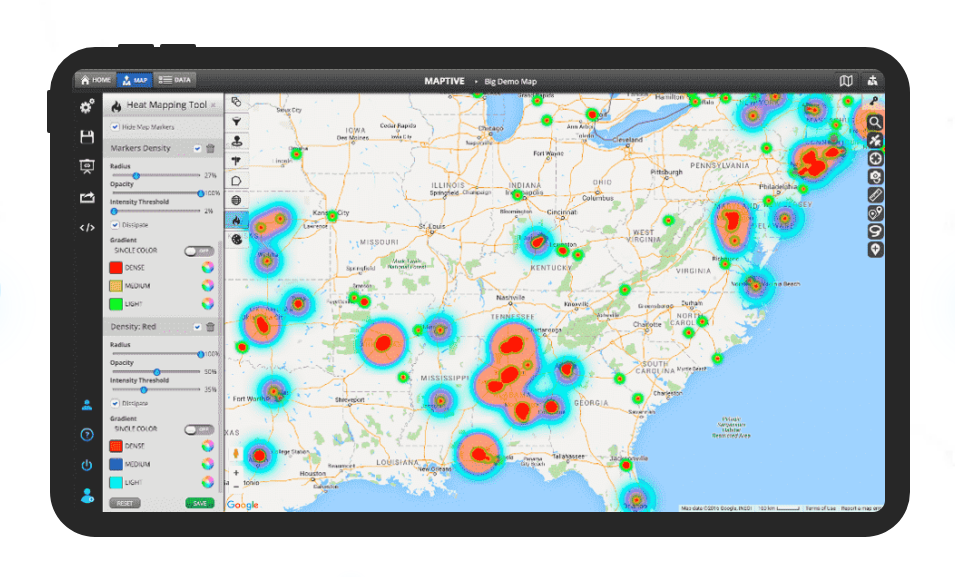Screen dimensions: 955x577
Task: Open the presentation mode icon
Action: click(87, 166)
